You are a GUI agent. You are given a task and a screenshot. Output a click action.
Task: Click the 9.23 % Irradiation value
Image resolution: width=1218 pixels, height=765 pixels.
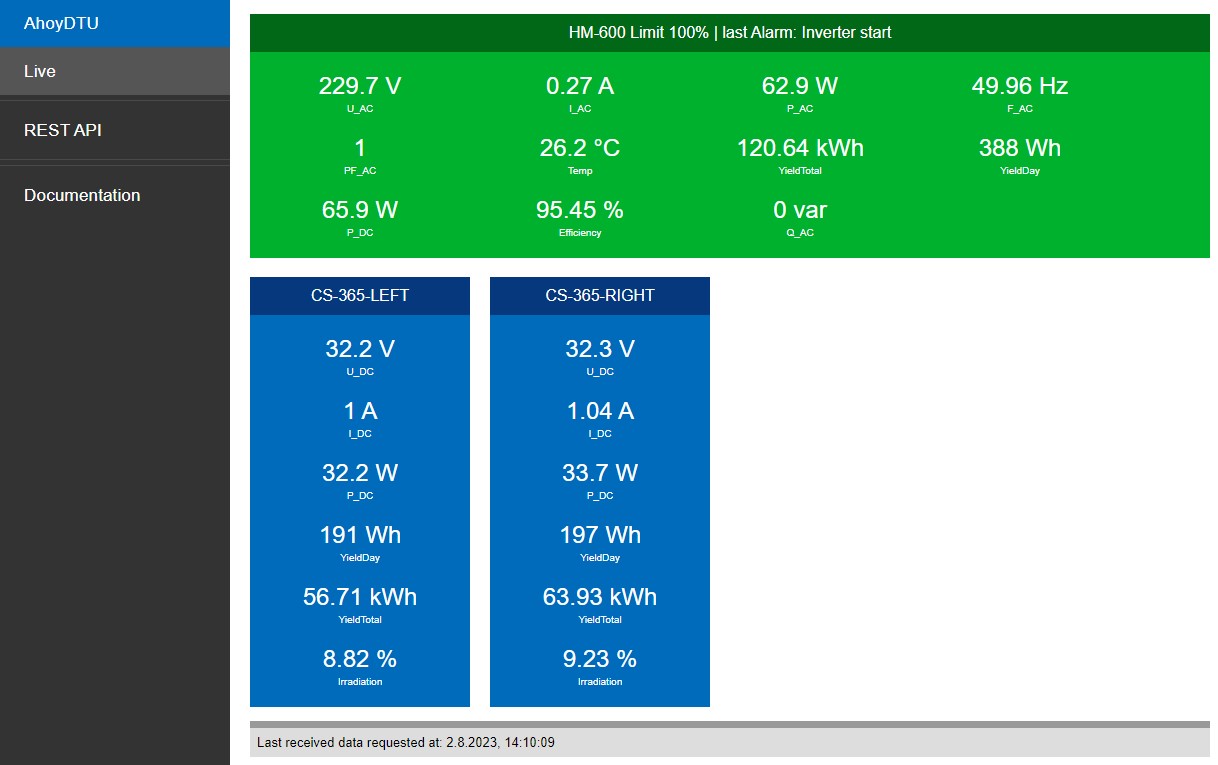tap(600, 659)
